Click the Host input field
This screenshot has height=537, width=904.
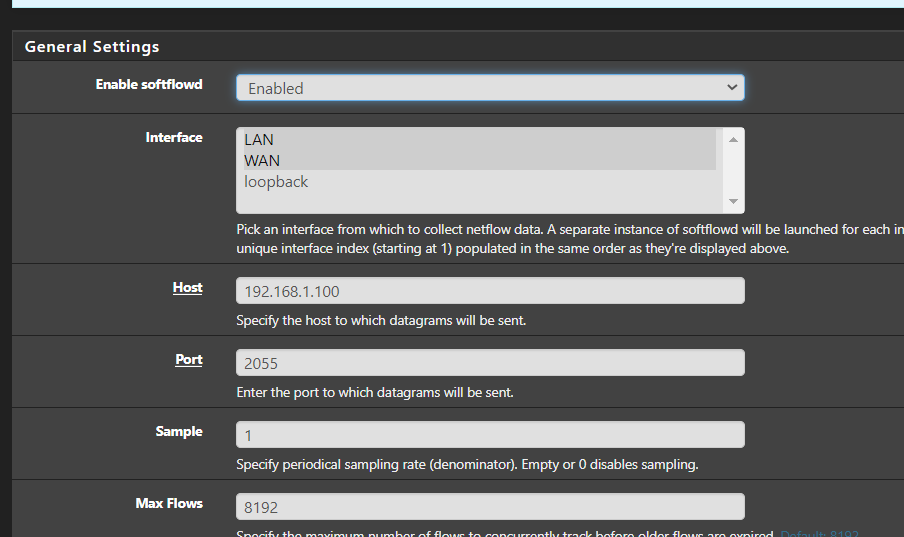(490, 291)
